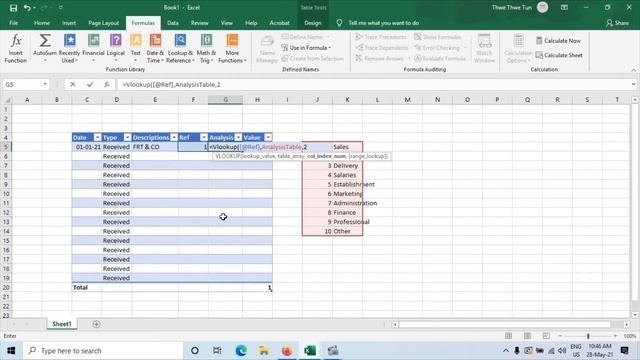Click Calculate Sheet
The image size is (640, 360).
(559, 55)
